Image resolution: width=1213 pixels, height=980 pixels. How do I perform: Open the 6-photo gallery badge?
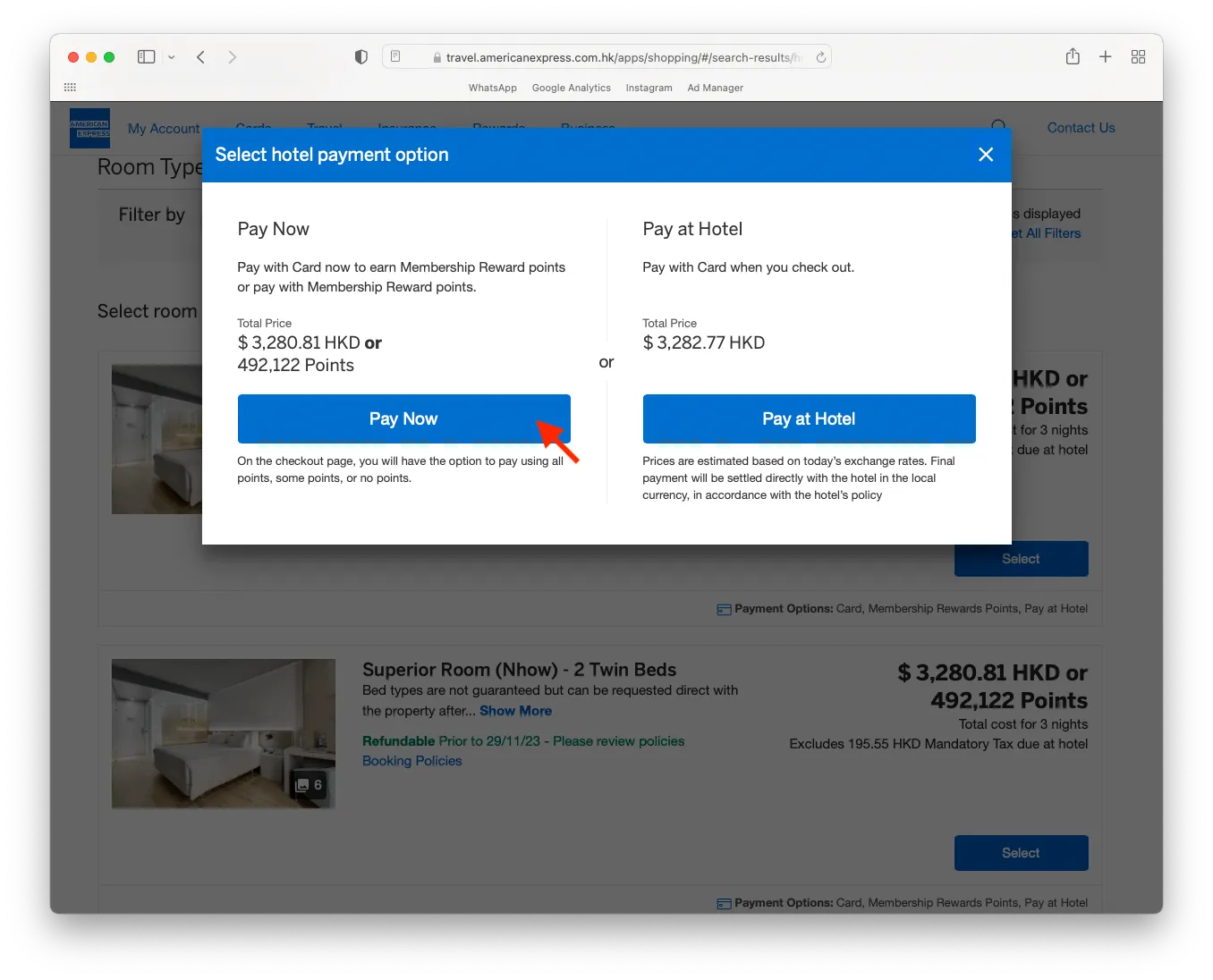[x=308, y=785]
